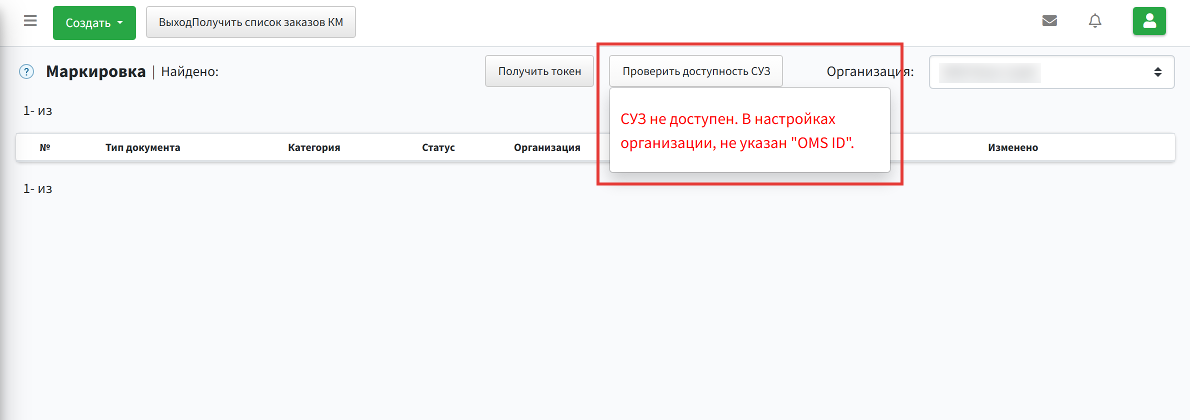Image resolution: width=1190 pixels, height=420 pixels.
Task: Click the Маркировка page title
Action: pos(96,72)
